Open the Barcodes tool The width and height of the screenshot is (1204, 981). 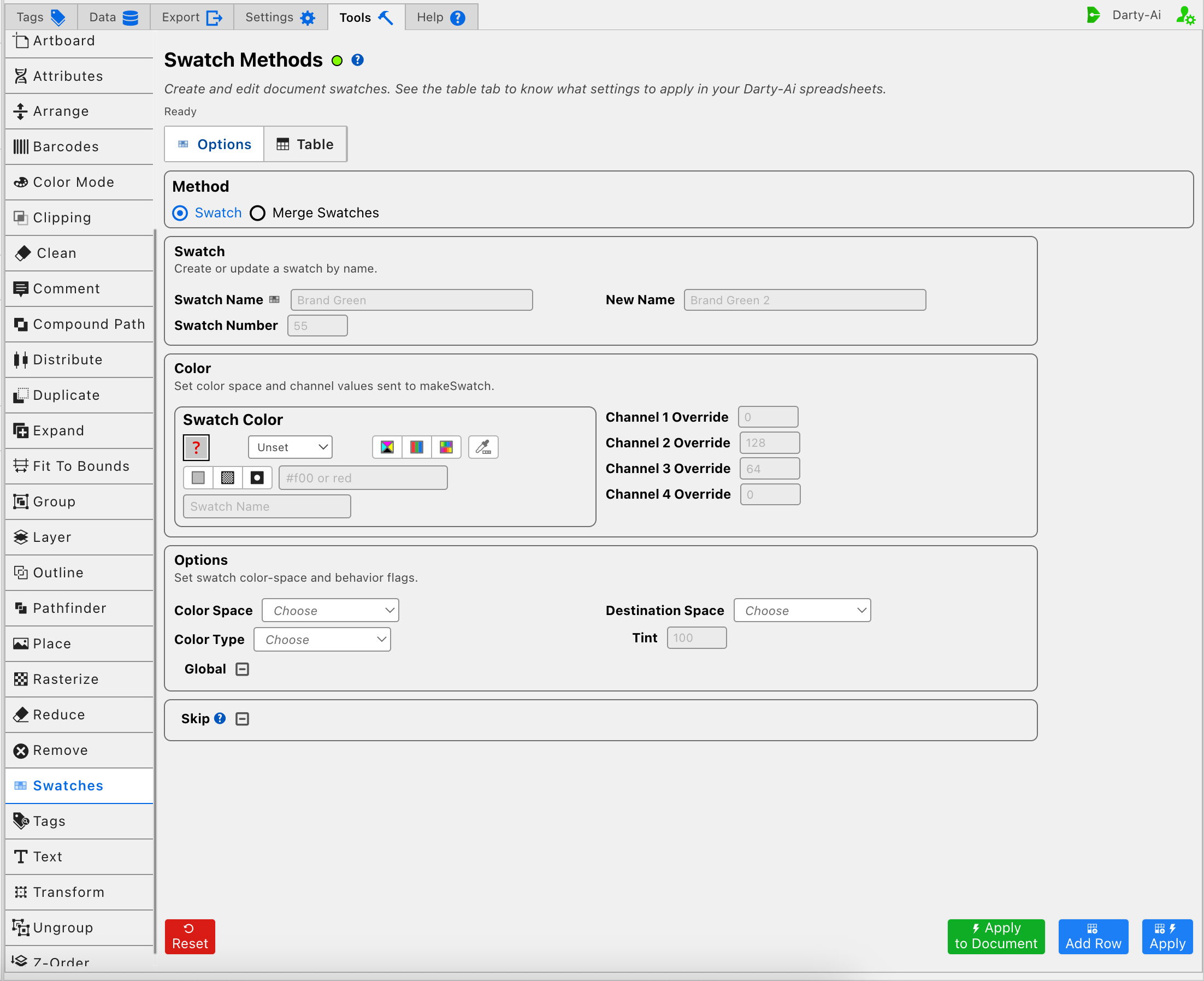(79, 147)
